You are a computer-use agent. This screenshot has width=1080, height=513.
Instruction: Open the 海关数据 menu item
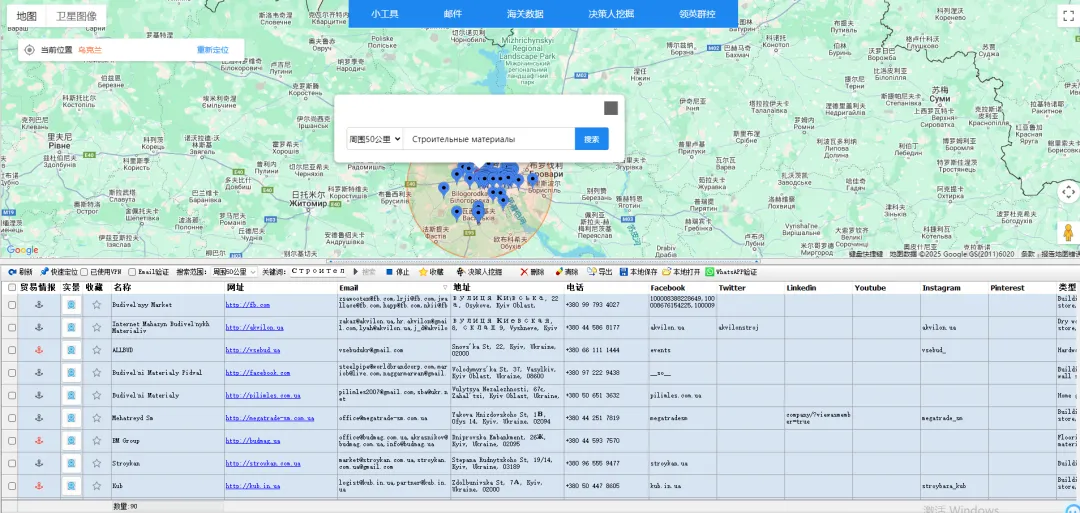(x=525, y=14)
